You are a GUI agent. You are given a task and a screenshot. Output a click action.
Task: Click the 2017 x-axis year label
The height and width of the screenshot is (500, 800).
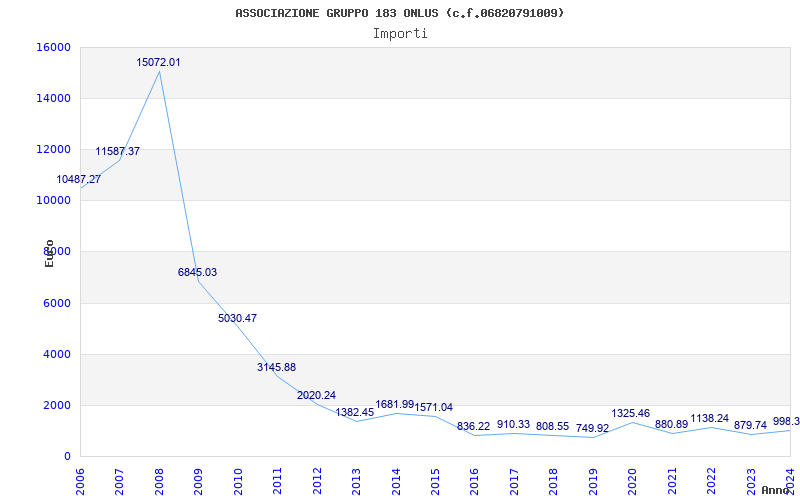click(514, 481)
